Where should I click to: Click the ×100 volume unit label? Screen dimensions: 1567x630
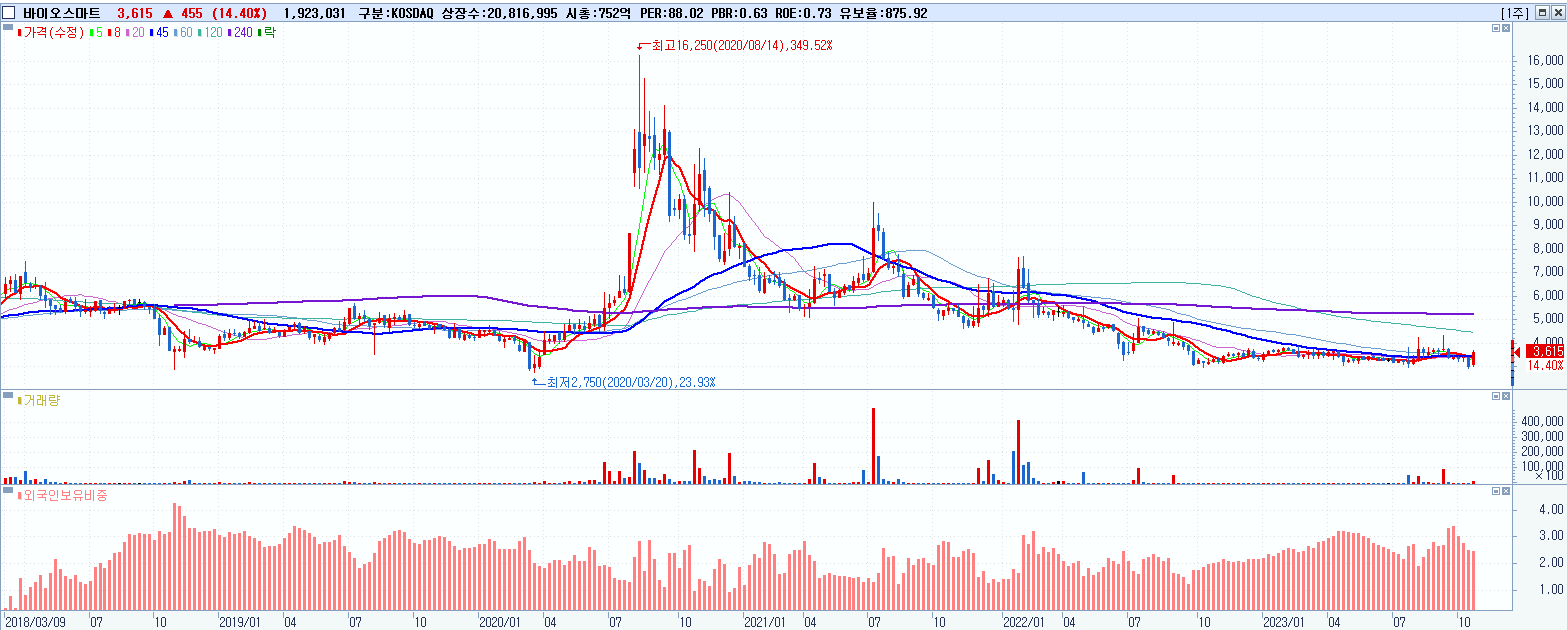(x=1549, y=477)
